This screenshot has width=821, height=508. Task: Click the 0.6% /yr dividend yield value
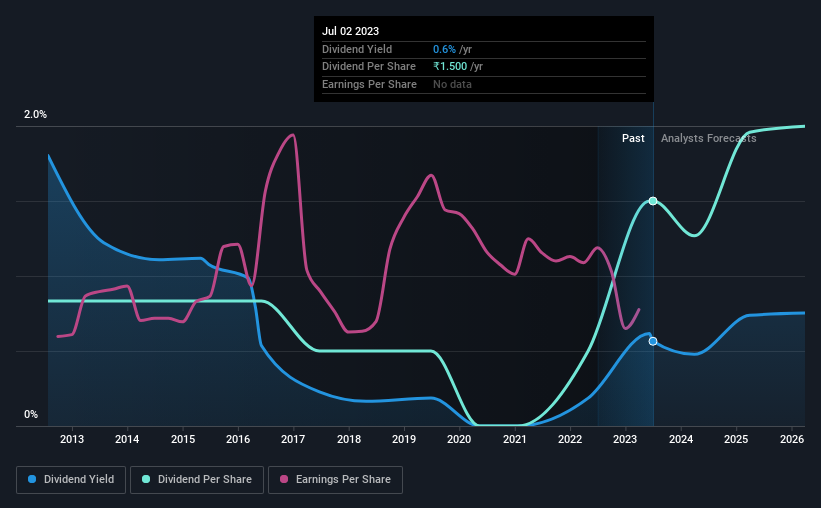[452, 49]
